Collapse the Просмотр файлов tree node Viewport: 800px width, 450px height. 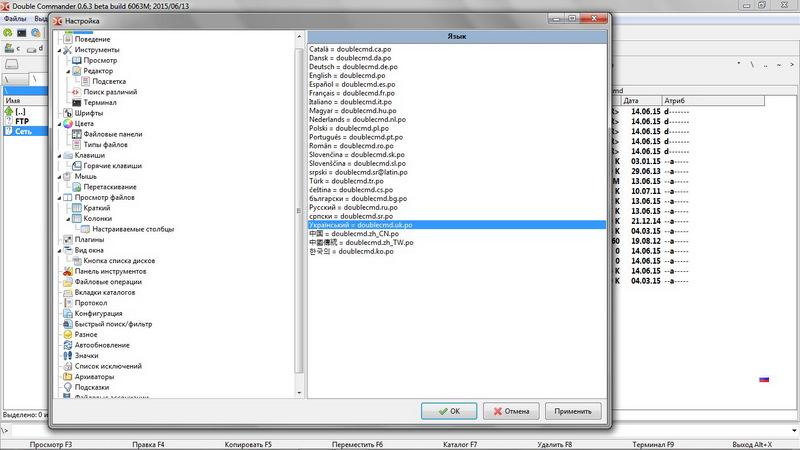coord(59,198)
